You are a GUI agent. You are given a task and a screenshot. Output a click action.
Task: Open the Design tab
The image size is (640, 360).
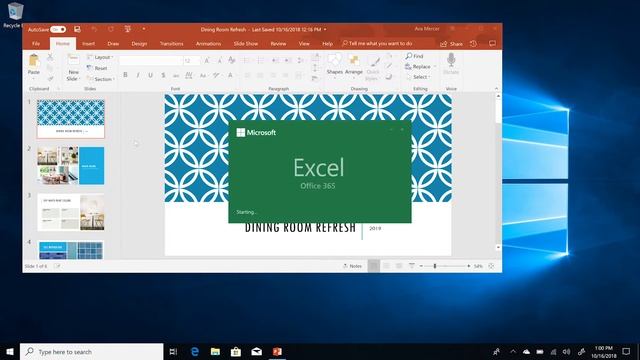[x=139, y=44]
